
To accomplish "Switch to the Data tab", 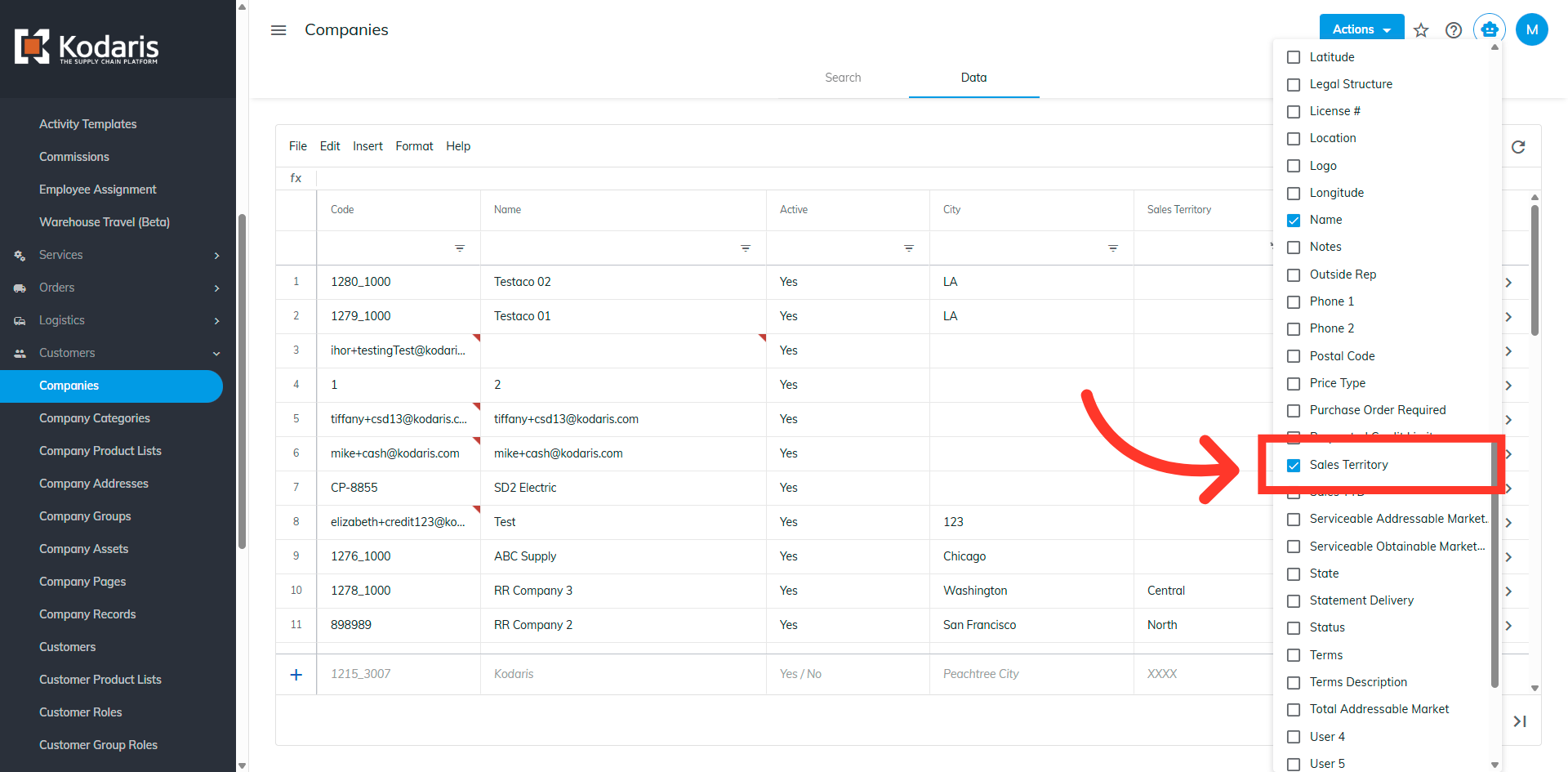I will [973, 78].
